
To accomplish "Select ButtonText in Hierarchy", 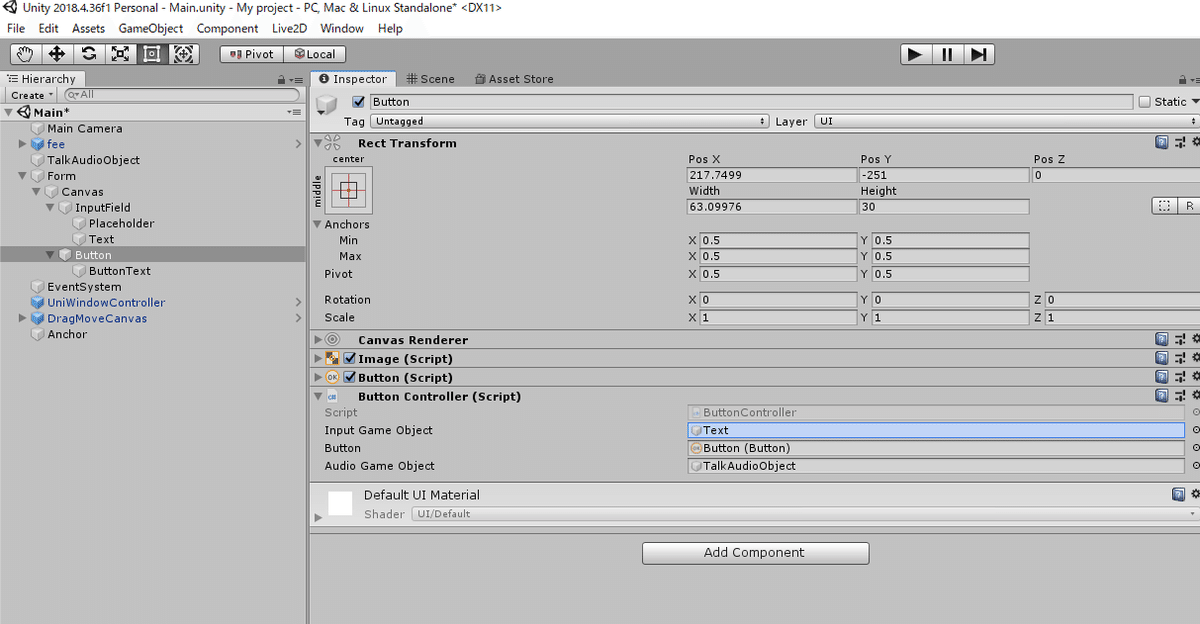I will [x=119, y=271].
